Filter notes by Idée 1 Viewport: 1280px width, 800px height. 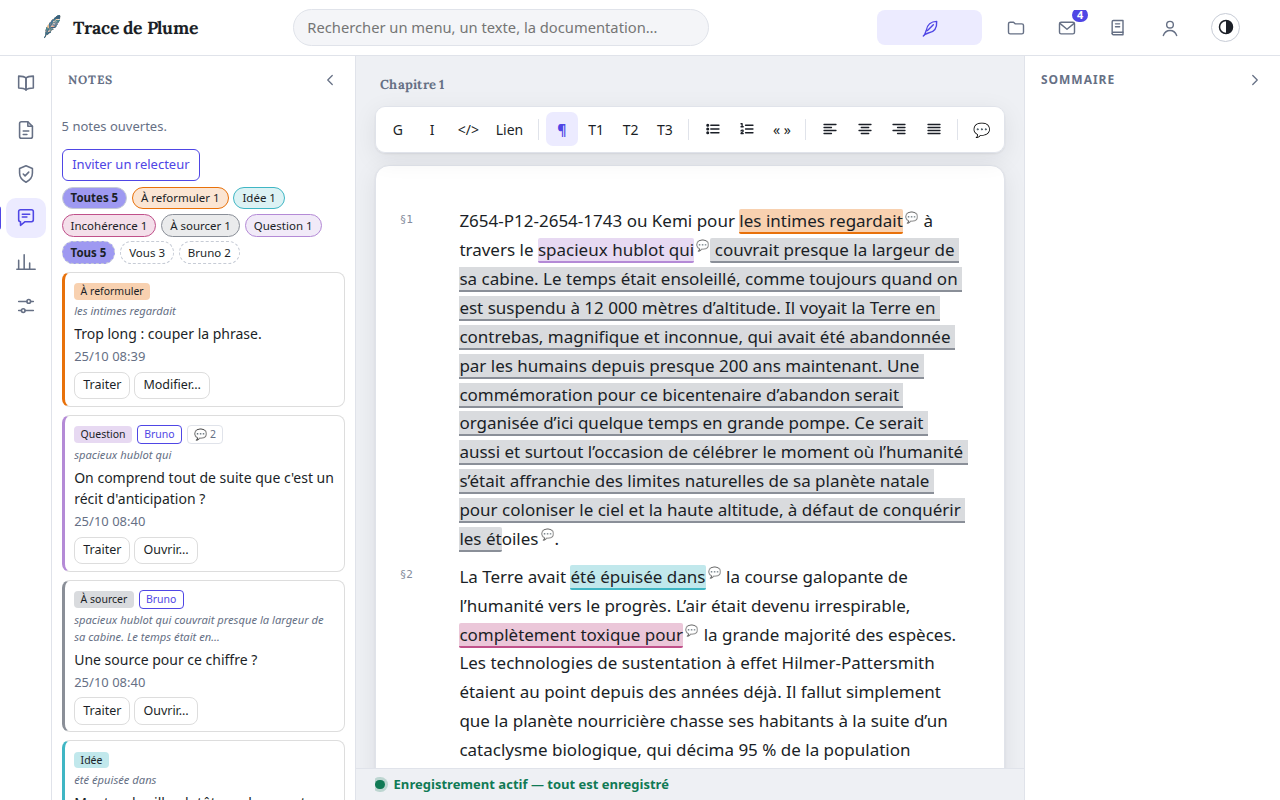(259, 198)
